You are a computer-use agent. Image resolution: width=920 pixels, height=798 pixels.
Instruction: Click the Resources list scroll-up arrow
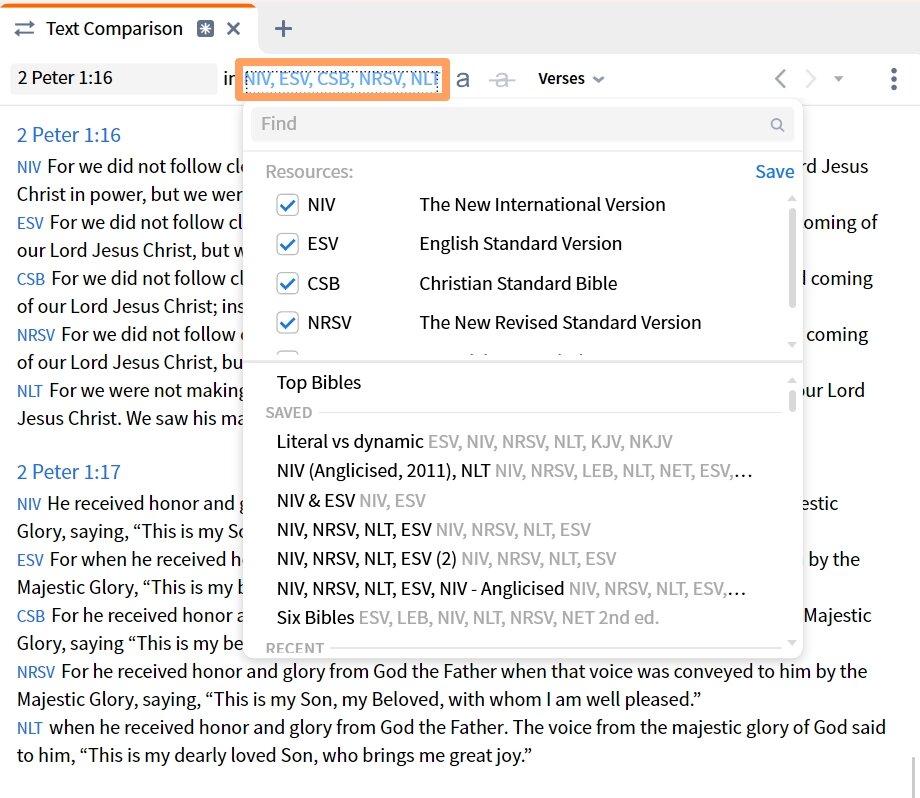pyautogui.click(x=792, y=198)
